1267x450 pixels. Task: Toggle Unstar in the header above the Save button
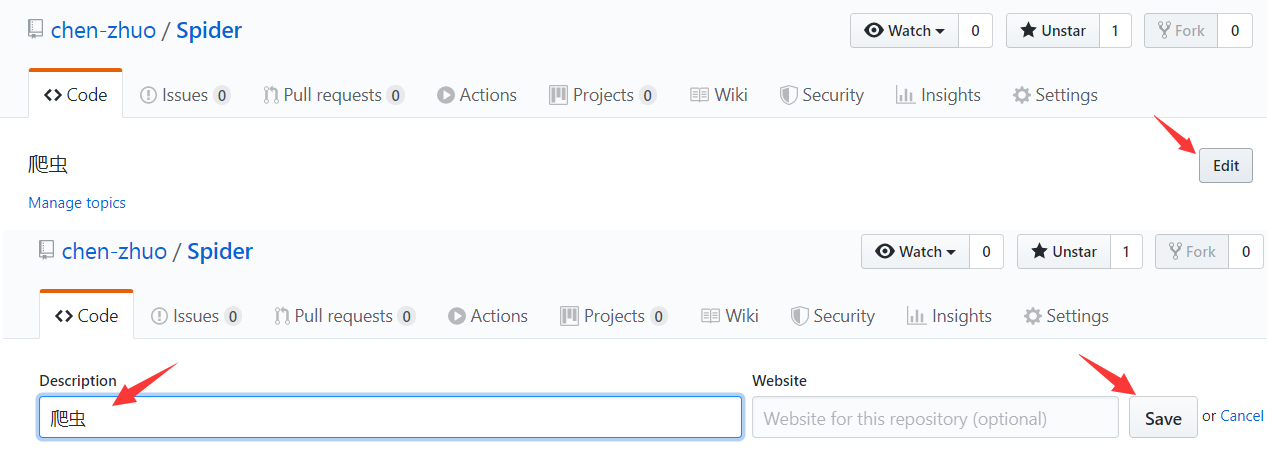[x=1064, y=252]
